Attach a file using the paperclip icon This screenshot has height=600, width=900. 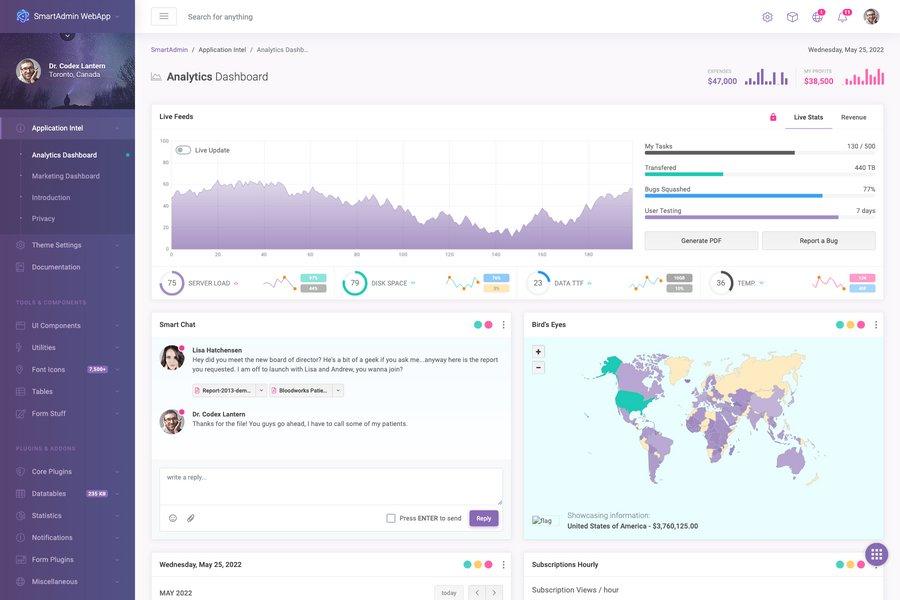pos(188,516)
